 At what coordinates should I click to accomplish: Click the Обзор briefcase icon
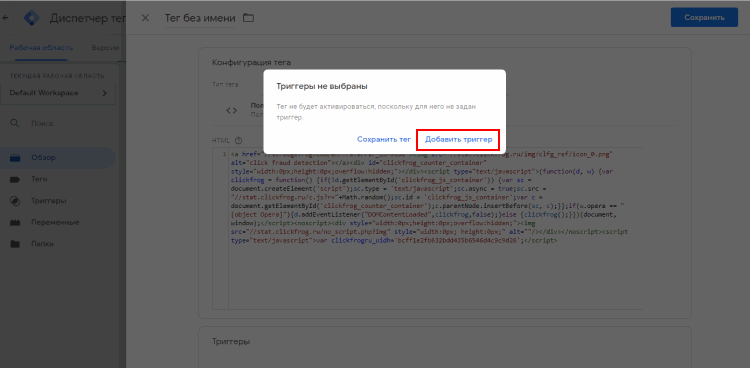(x=15, y=158)
